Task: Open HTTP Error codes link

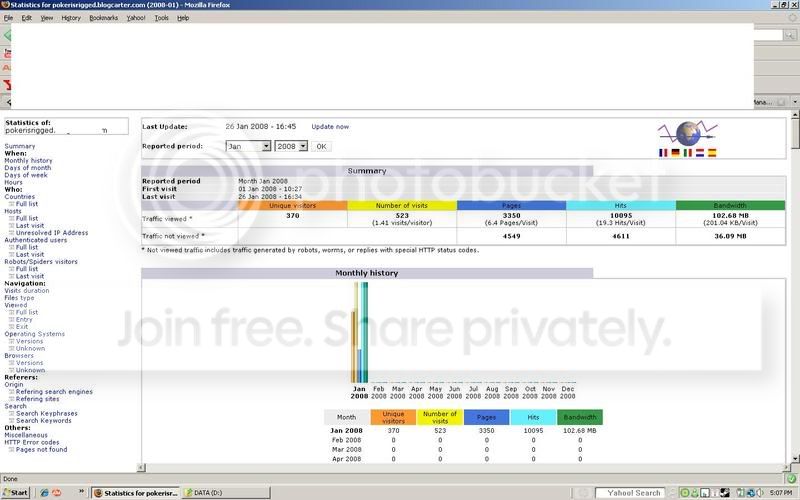Action: 32,442
